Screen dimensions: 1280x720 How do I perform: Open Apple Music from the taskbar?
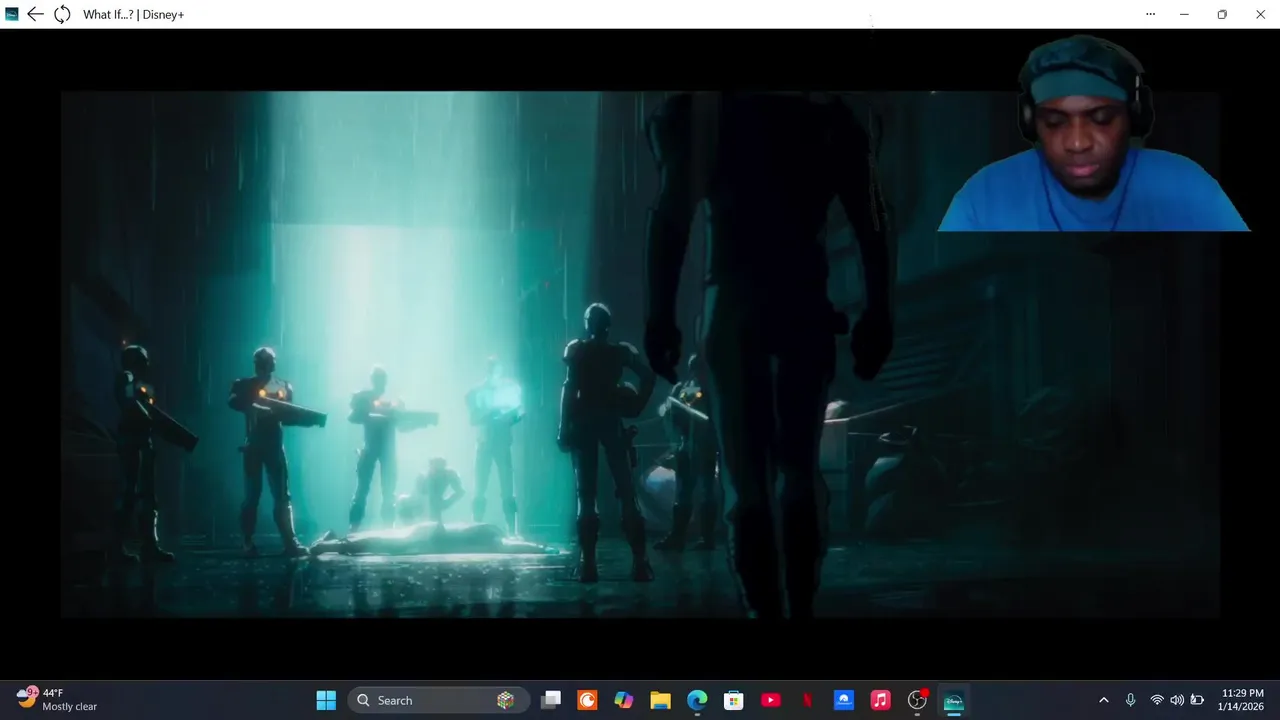[x=880, y=700]
